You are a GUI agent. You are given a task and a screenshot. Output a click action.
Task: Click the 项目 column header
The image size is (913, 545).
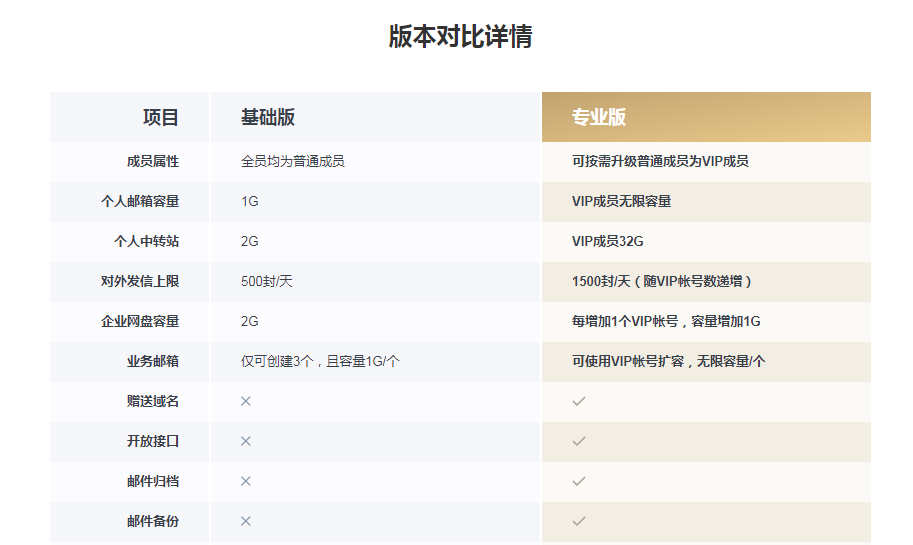pos(160,117)
